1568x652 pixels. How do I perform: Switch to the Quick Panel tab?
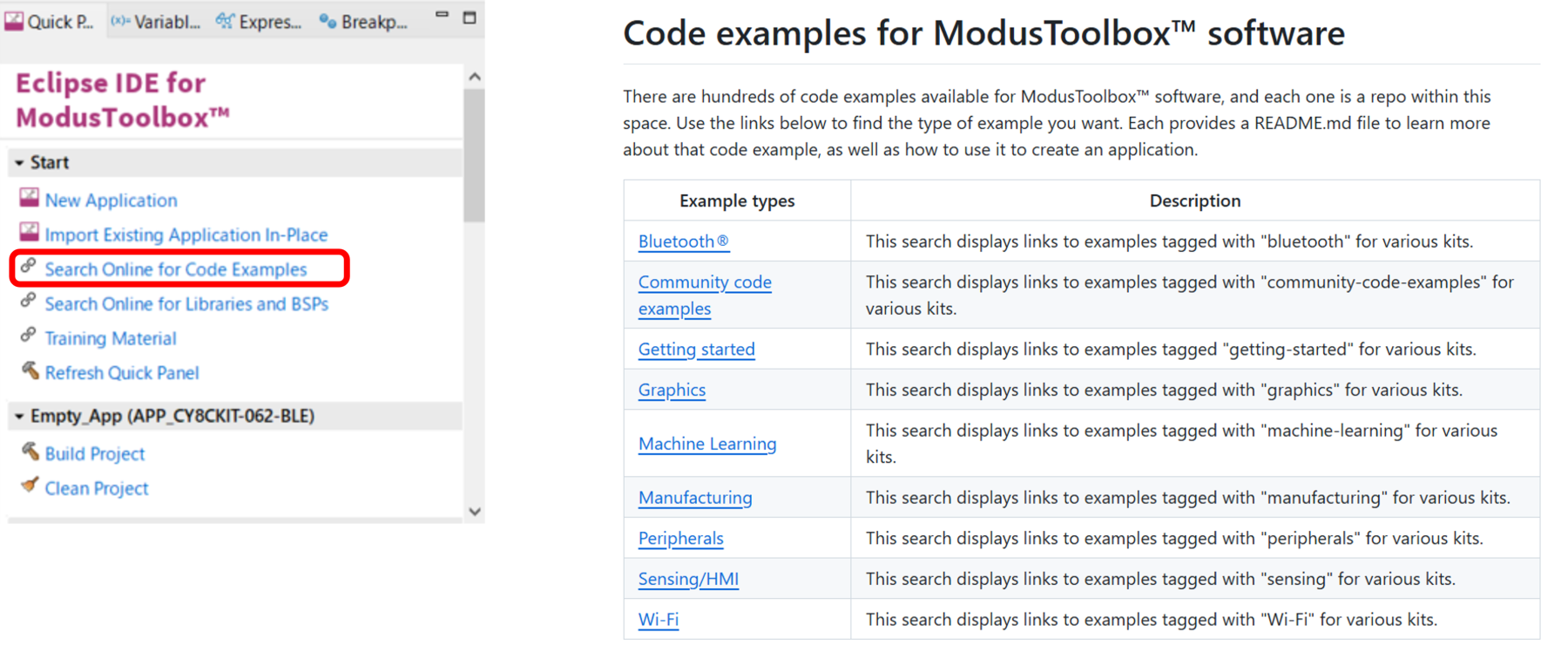[50, 22]
